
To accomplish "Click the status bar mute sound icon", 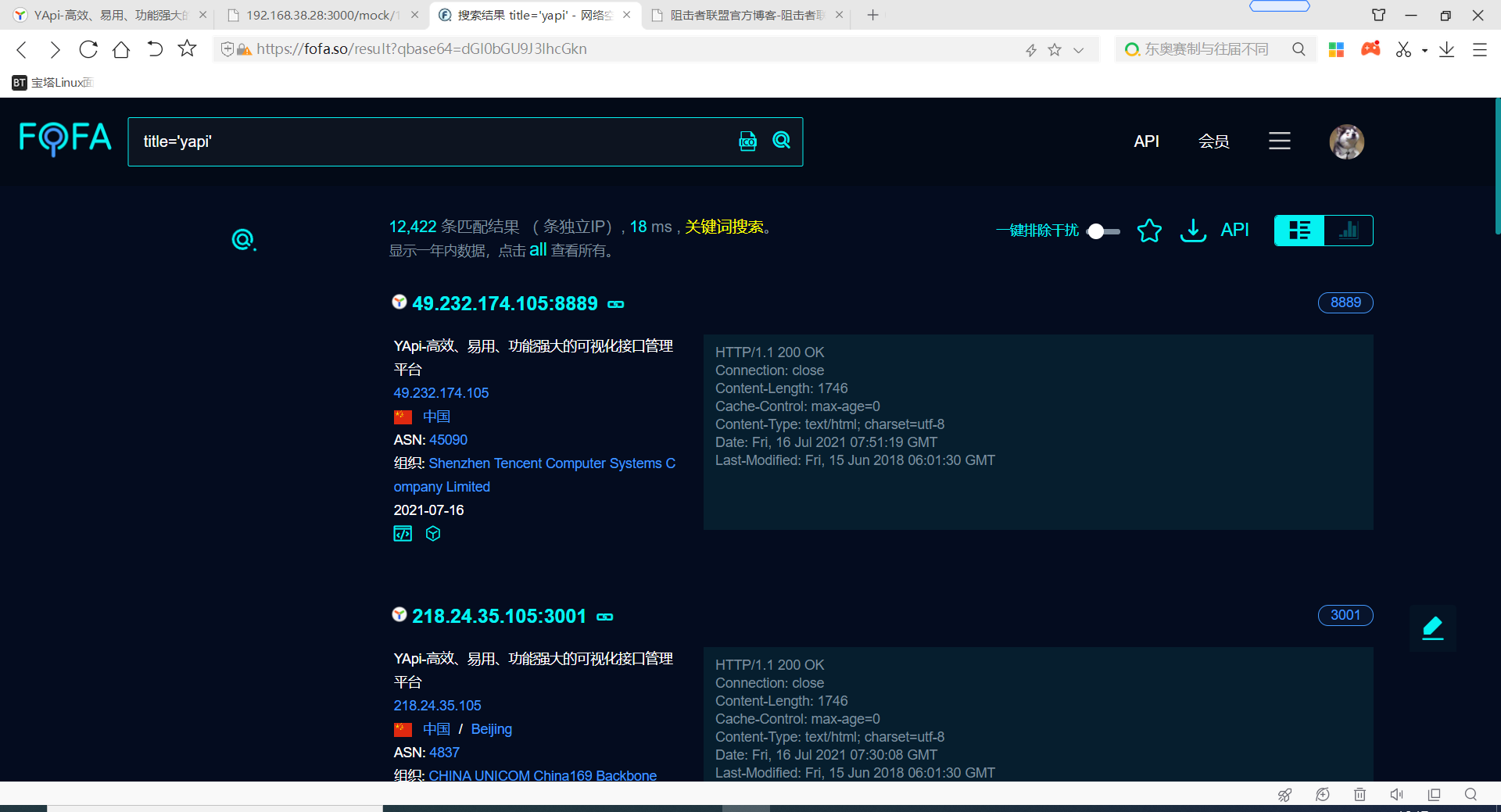I will tap(1396, 795).
